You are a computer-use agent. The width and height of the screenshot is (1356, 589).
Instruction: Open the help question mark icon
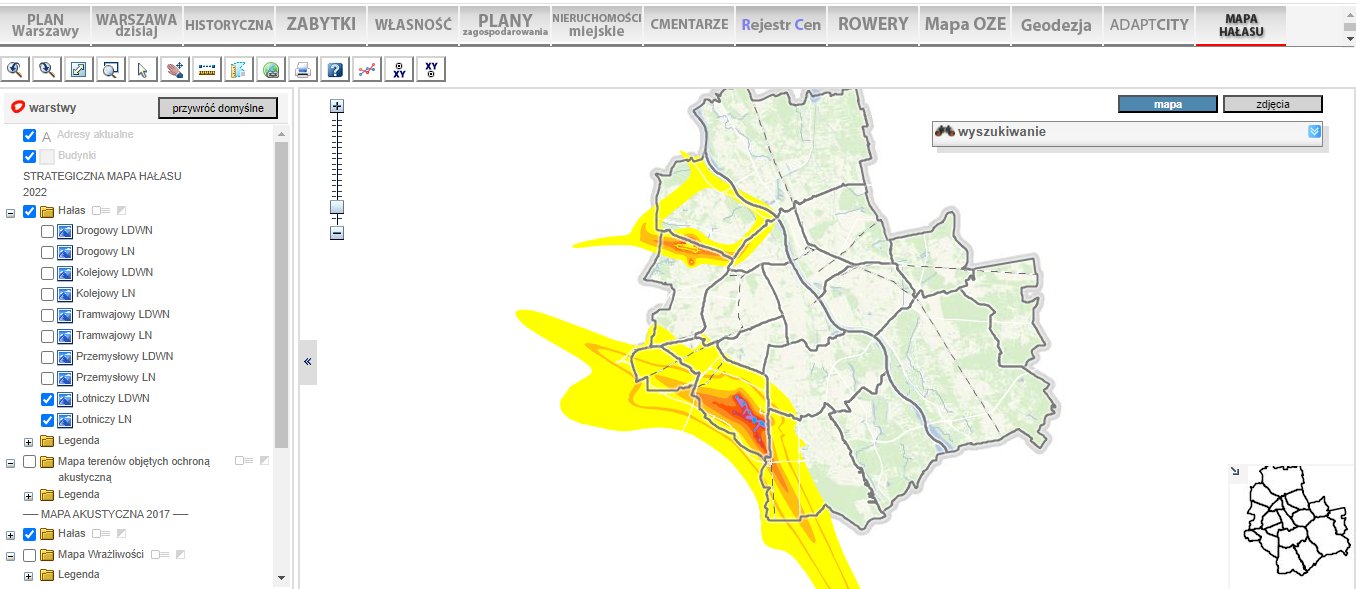pos(335,69)
